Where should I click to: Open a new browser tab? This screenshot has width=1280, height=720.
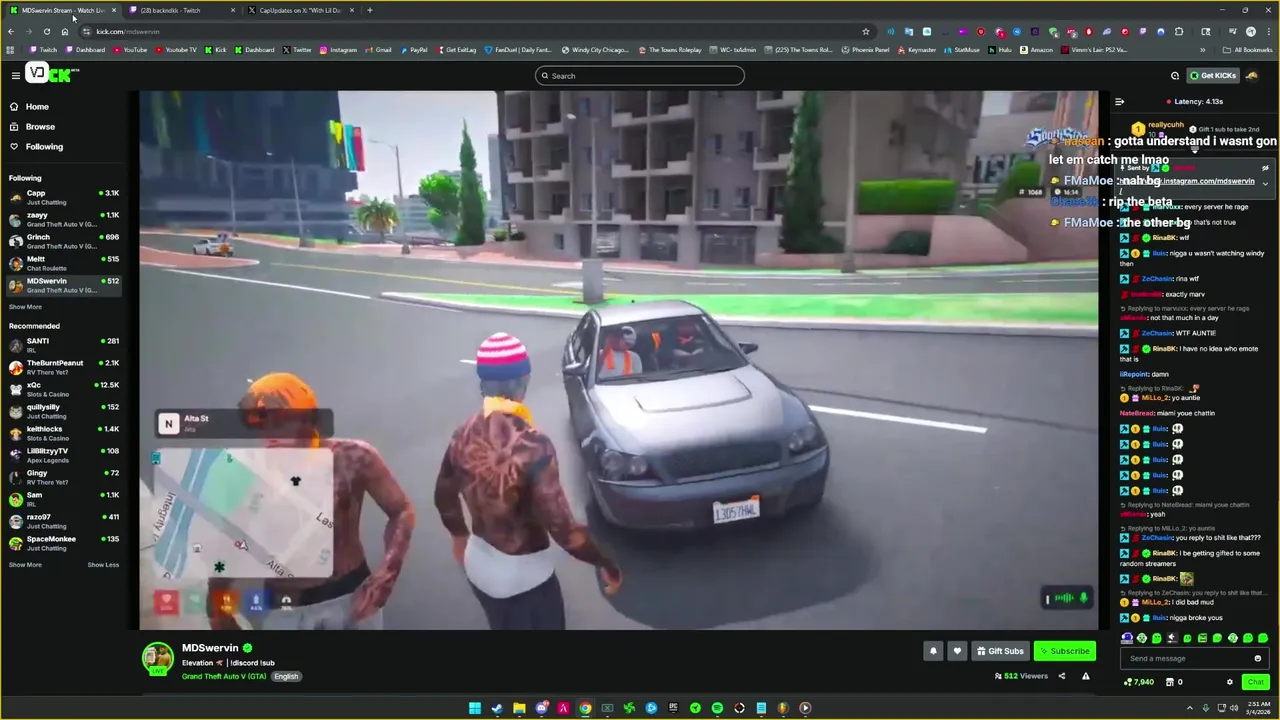tap(370, 10)
